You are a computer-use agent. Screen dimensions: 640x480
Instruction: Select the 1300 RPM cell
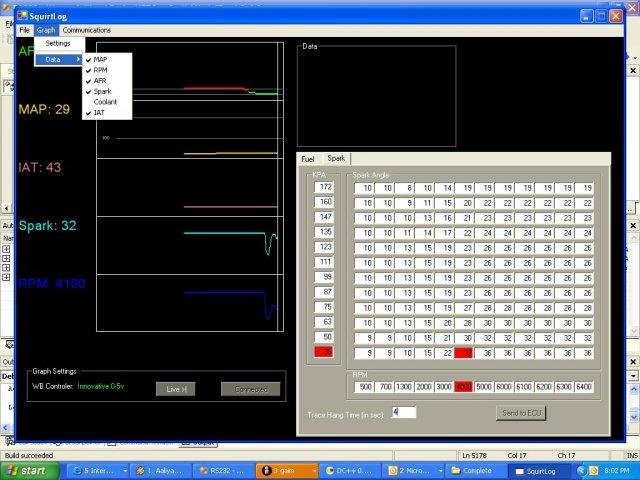click(x=404, y=387)
